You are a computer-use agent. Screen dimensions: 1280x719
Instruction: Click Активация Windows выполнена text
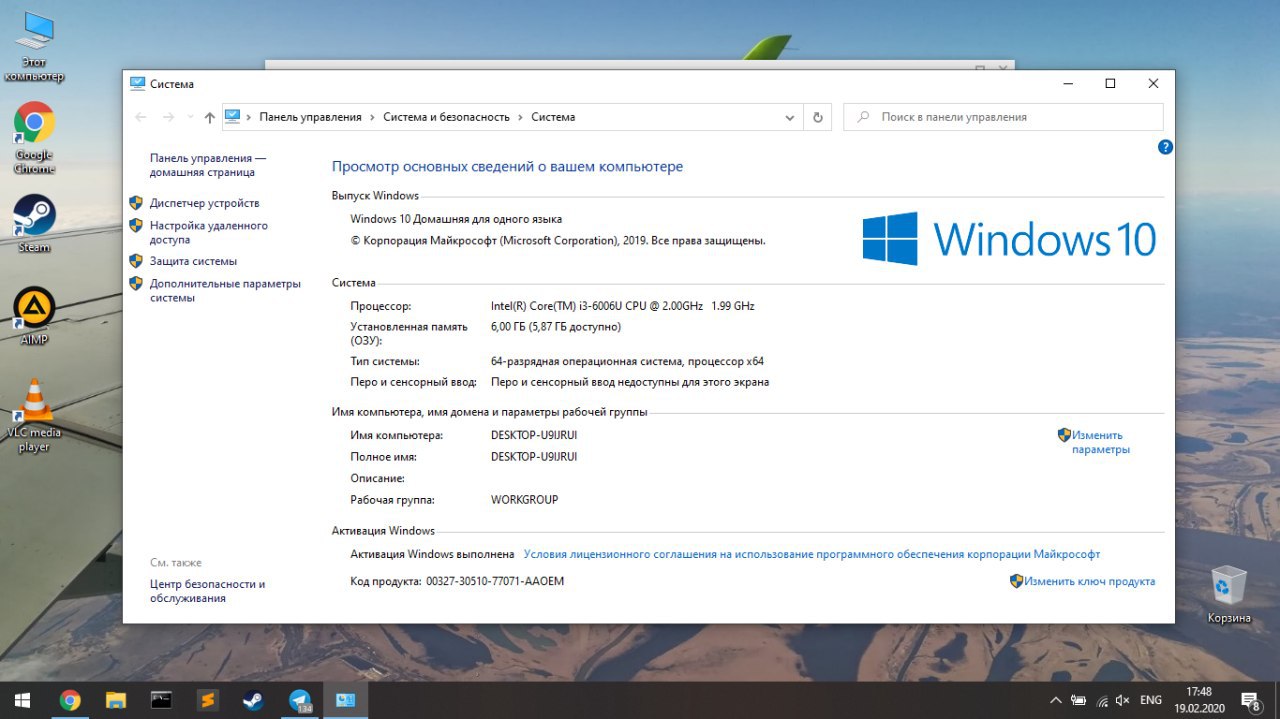tap(432, 554)
